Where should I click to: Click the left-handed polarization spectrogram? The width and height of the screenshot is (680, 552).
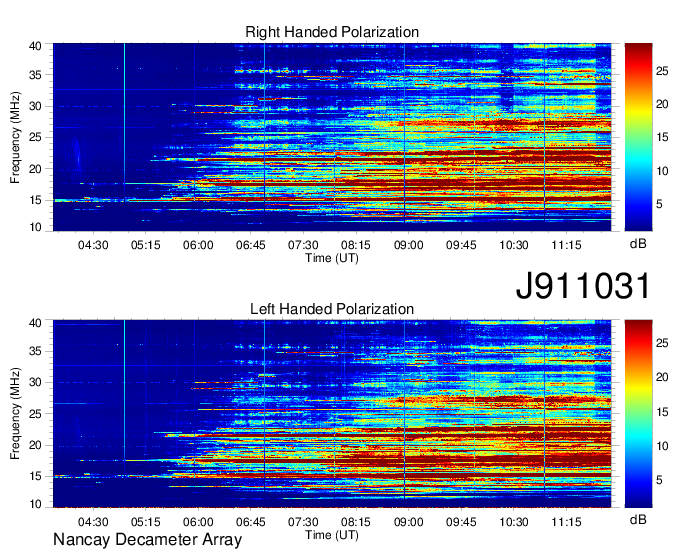click(x=332, y=414)
